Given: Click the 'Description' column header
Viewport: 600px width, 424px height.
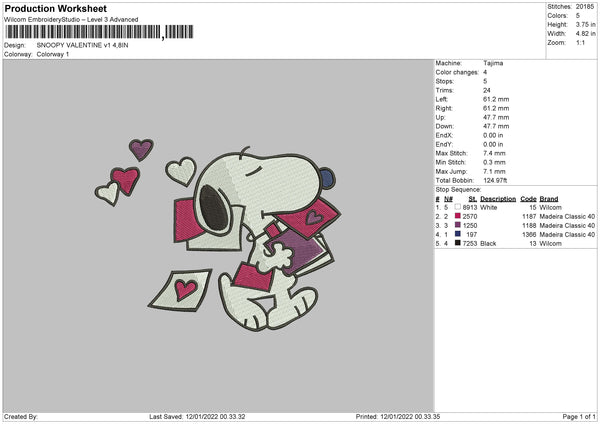Looking at the screenshot, I should pyautogui.click(x=498, y=199).
